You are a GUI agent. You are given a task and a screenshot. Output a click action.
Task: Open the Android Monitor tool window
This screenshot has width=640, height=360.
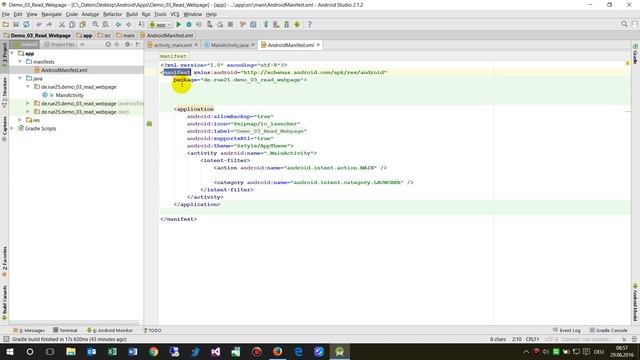click(x=109, y=330)
